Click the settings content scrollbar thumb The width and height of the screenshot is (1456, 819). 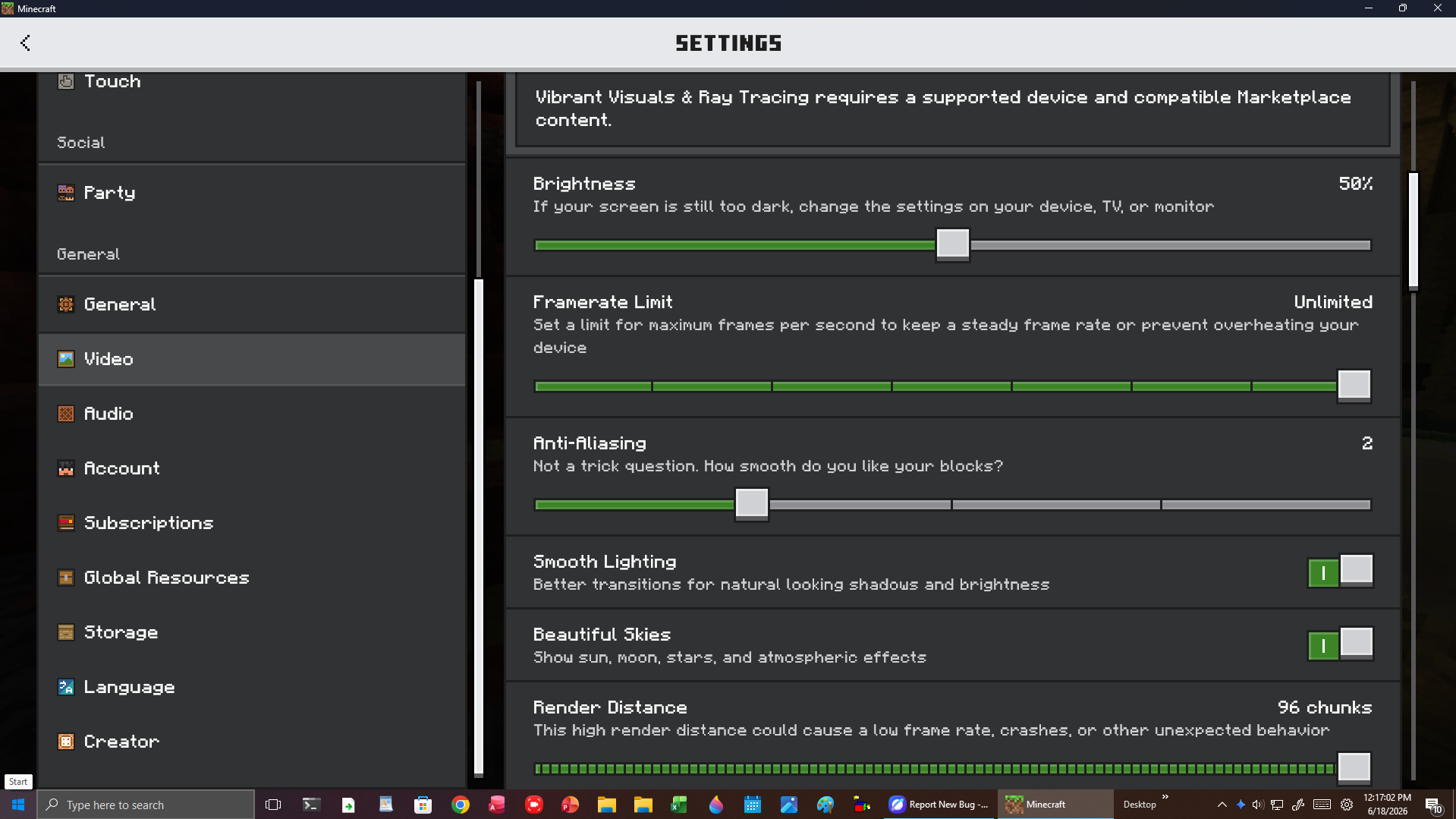click(1414, 231)
